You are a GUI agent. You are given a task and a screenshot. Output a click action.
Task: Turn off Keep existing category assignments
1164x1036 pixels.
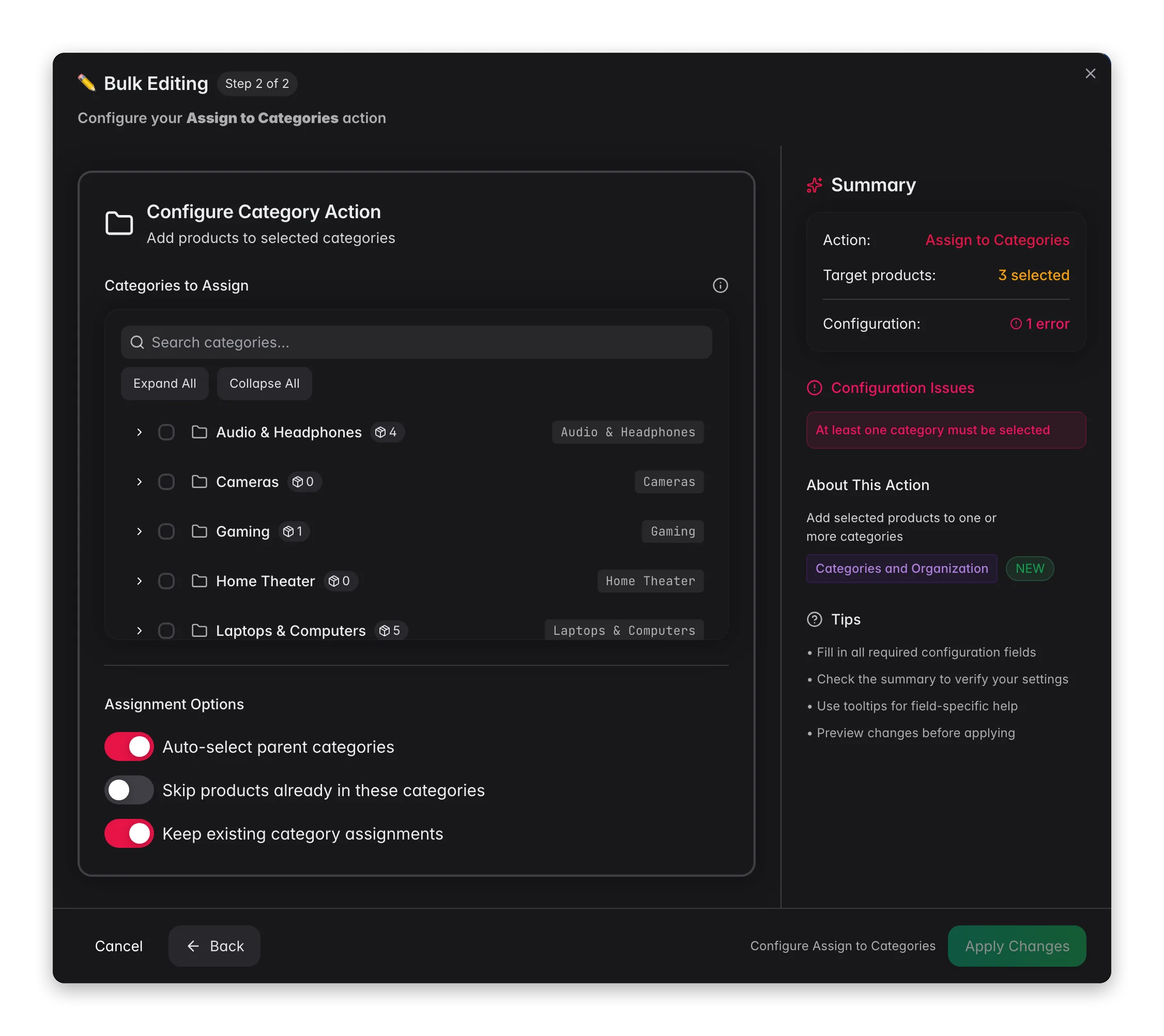(x=129, y=833)
